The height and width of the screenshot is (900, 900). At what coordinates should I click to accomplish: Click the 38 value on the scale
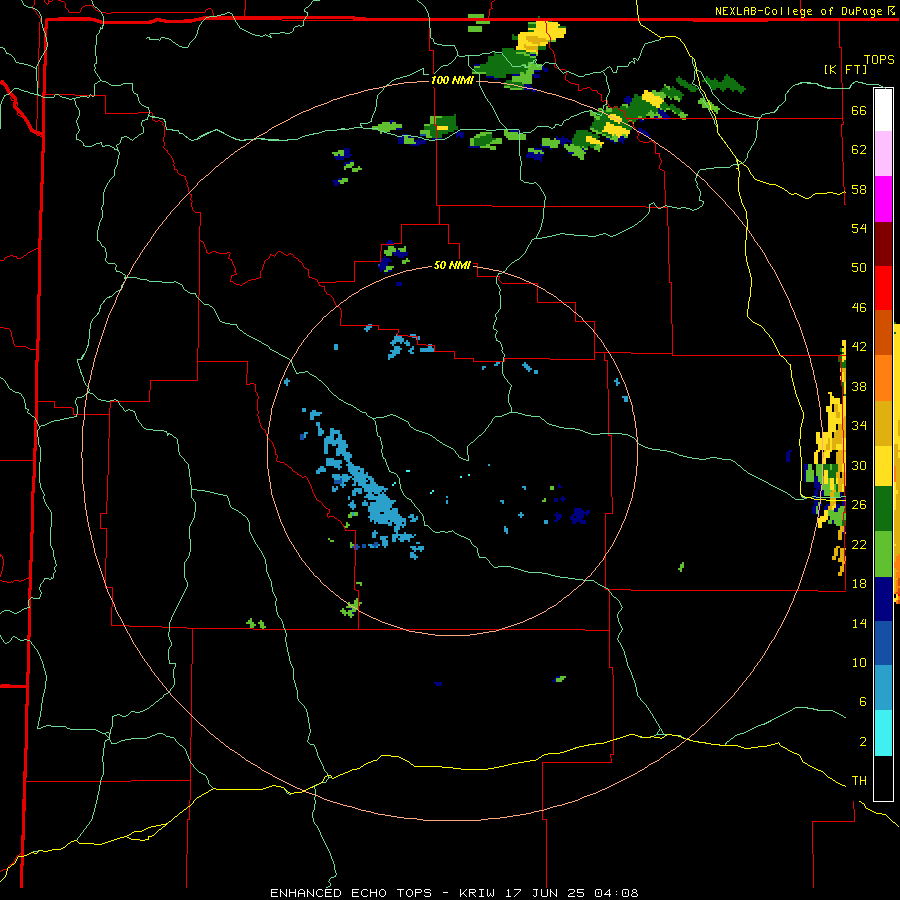[x=859, y=387]
